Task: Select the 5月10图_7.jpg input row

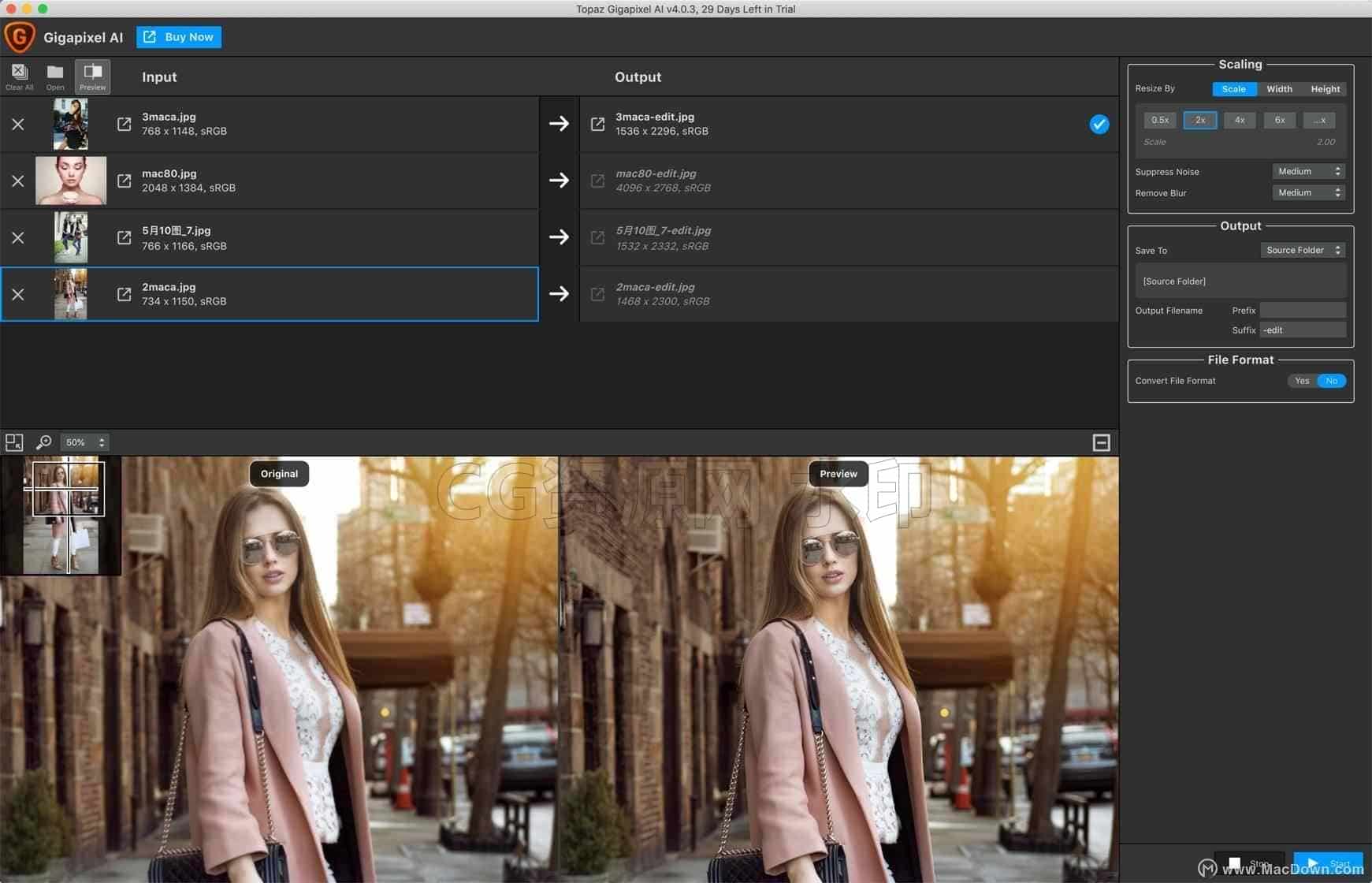Action: 270,237
